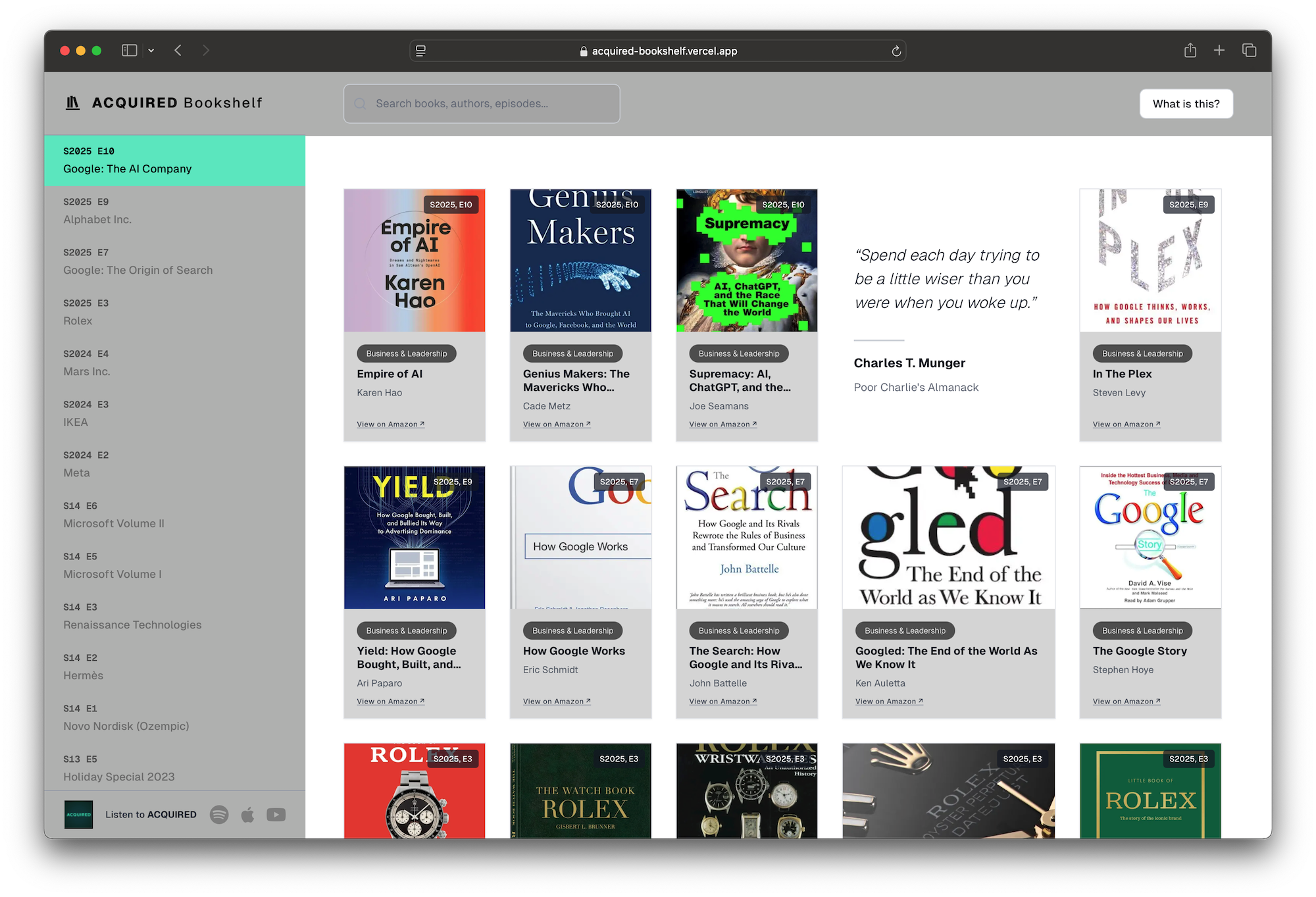Click the ACQUIRED podcast logo thumbnail
Screen dimensions: 1316x897
pos(79,815)
